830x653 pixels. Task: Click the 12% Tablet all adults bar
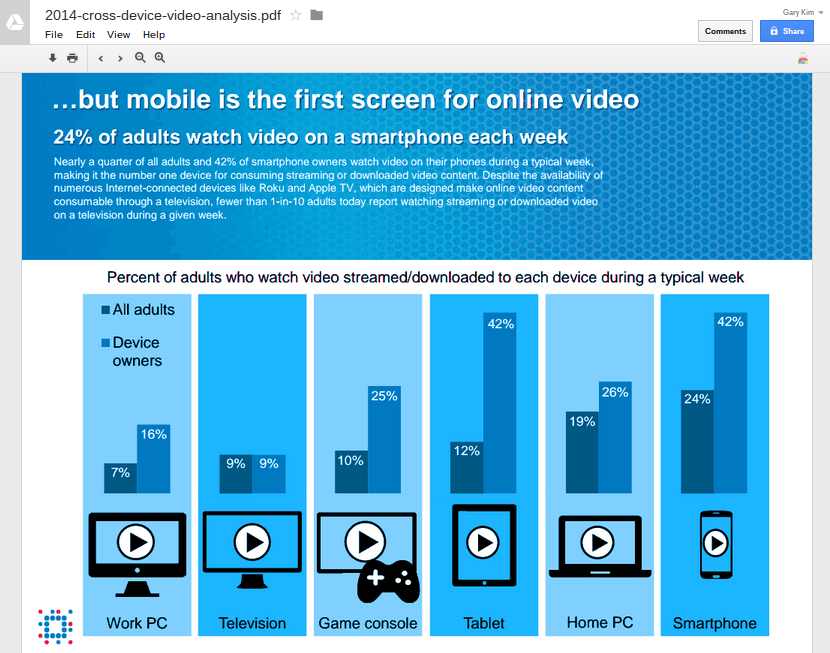[x=467, y=467]
